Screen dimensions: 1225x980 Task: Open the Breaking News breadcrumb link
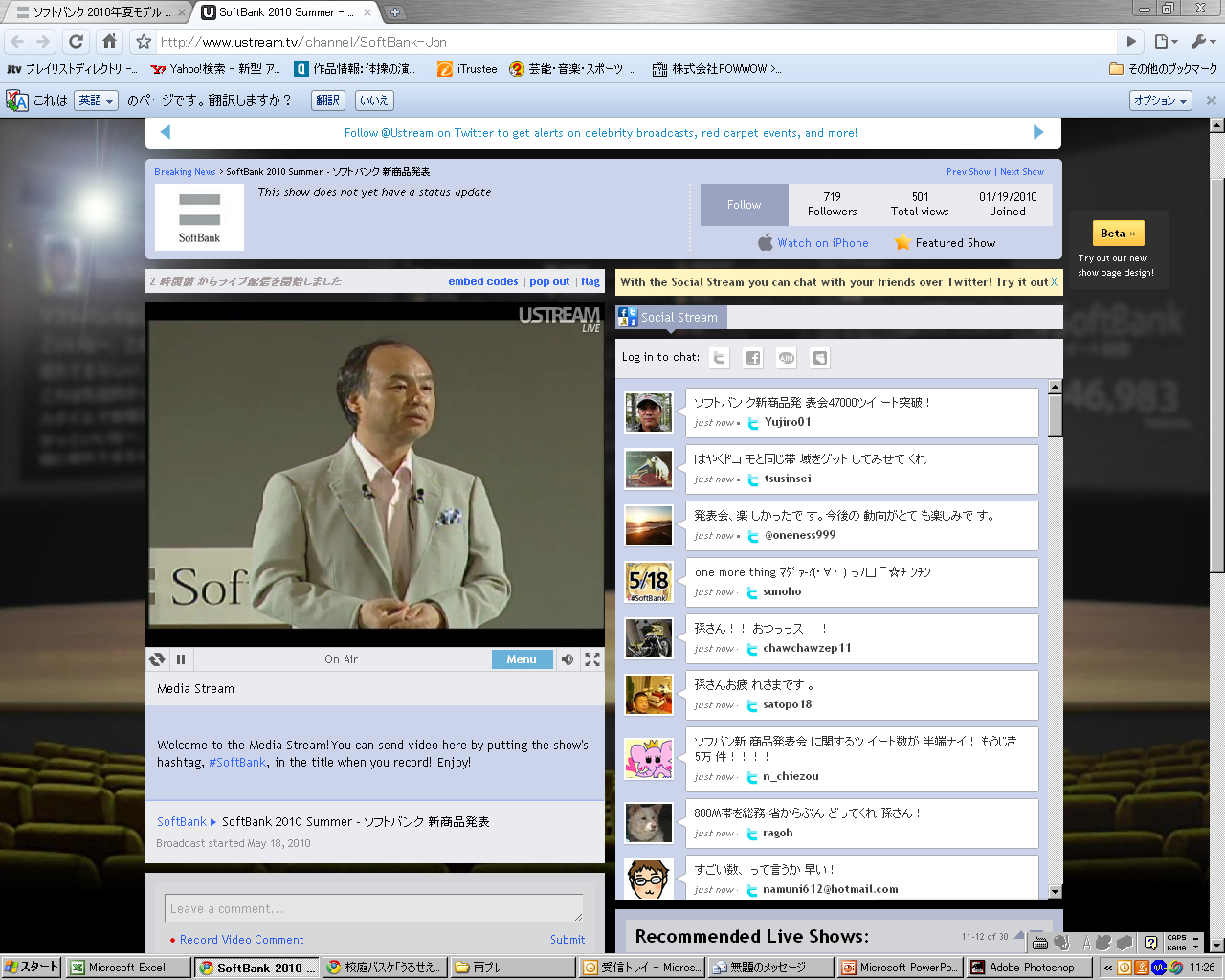click(185, 172)
